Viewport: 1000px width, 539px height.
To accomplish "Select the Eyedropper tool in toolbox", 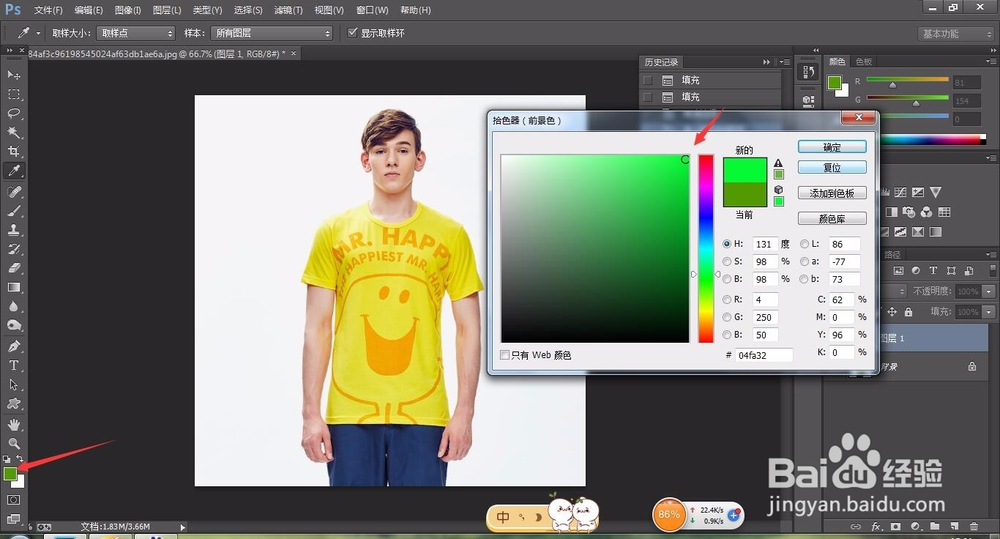I will [x=13, y=171].
